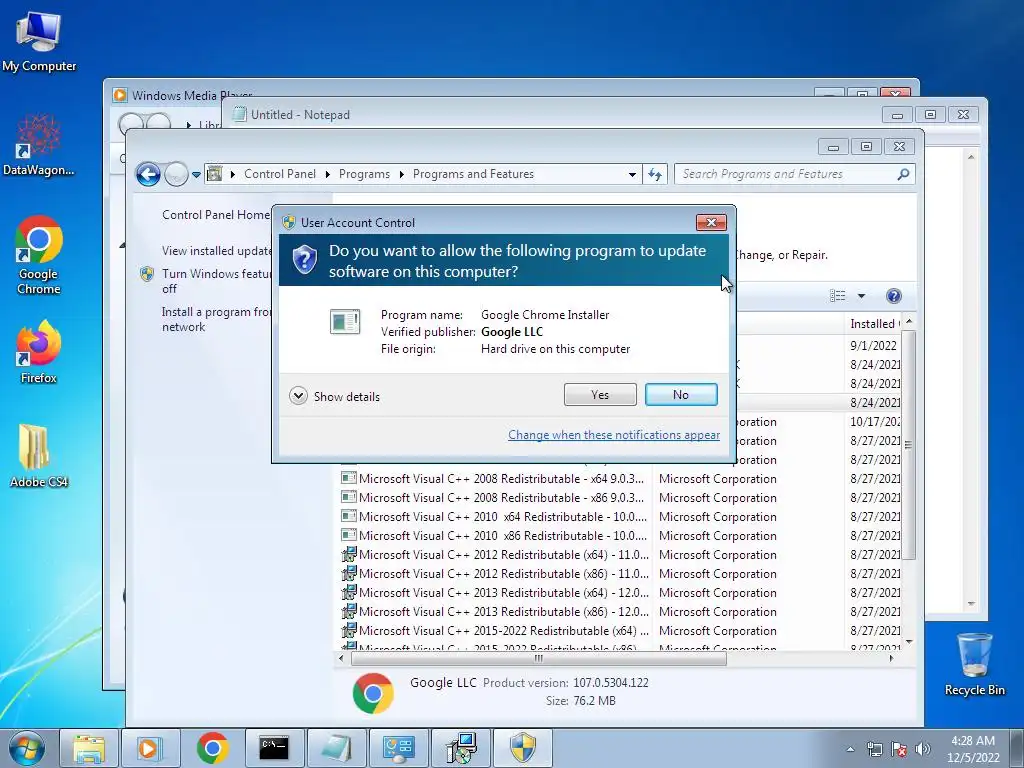Click the 9/1/2022 installed date cell
1024x768 pixels.
[x=873, y=345]
